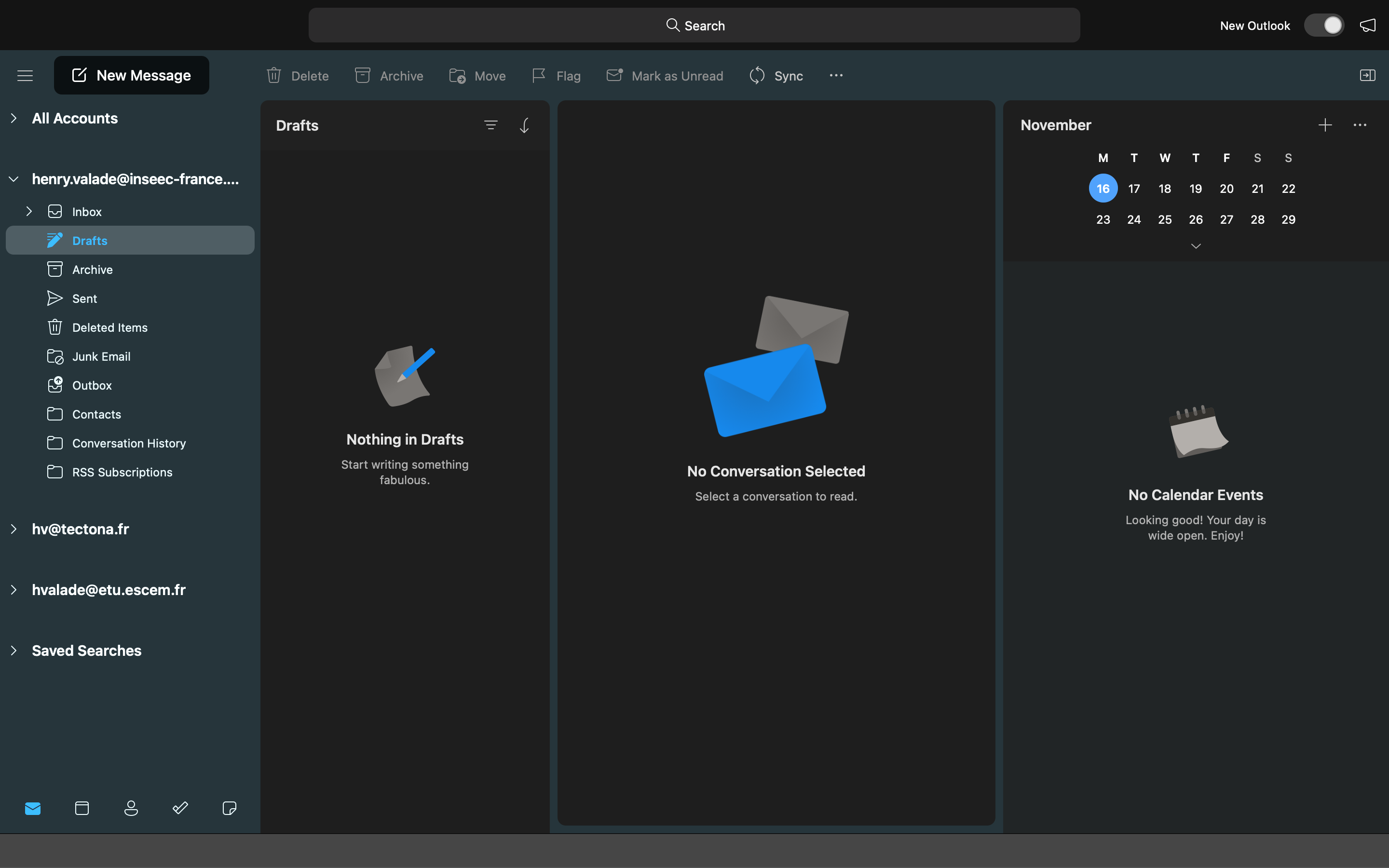The width and height of the screenshot is (1389, 868).
Task: Open People view from bottom bar
Action: 131,808
